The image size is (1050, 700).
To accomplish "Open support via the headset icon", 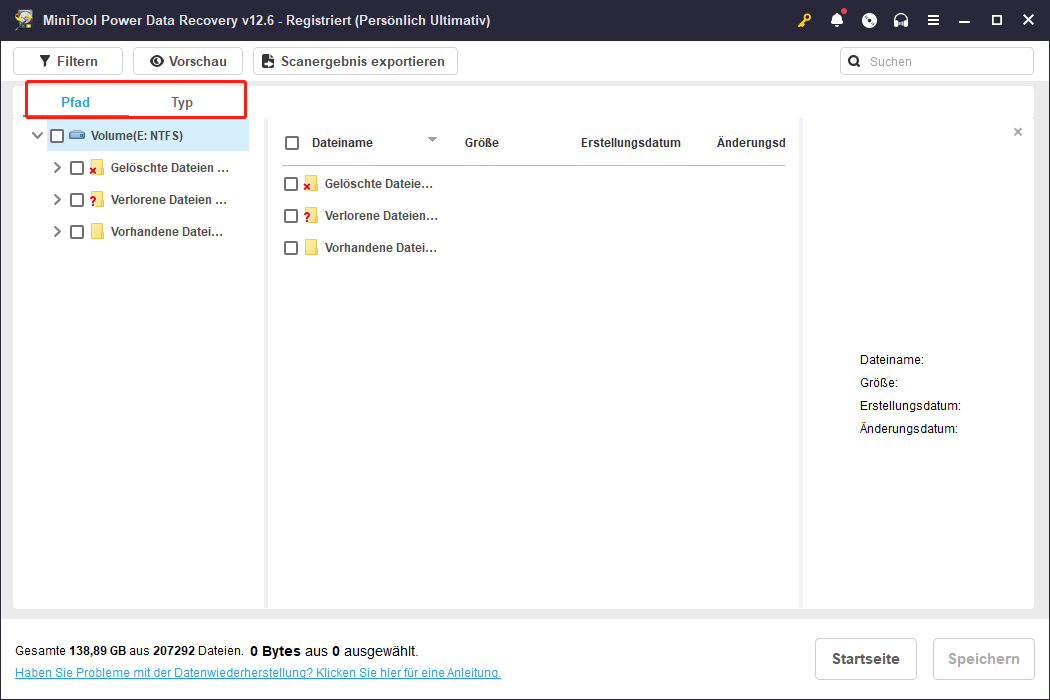I will (x=901, y=21).
